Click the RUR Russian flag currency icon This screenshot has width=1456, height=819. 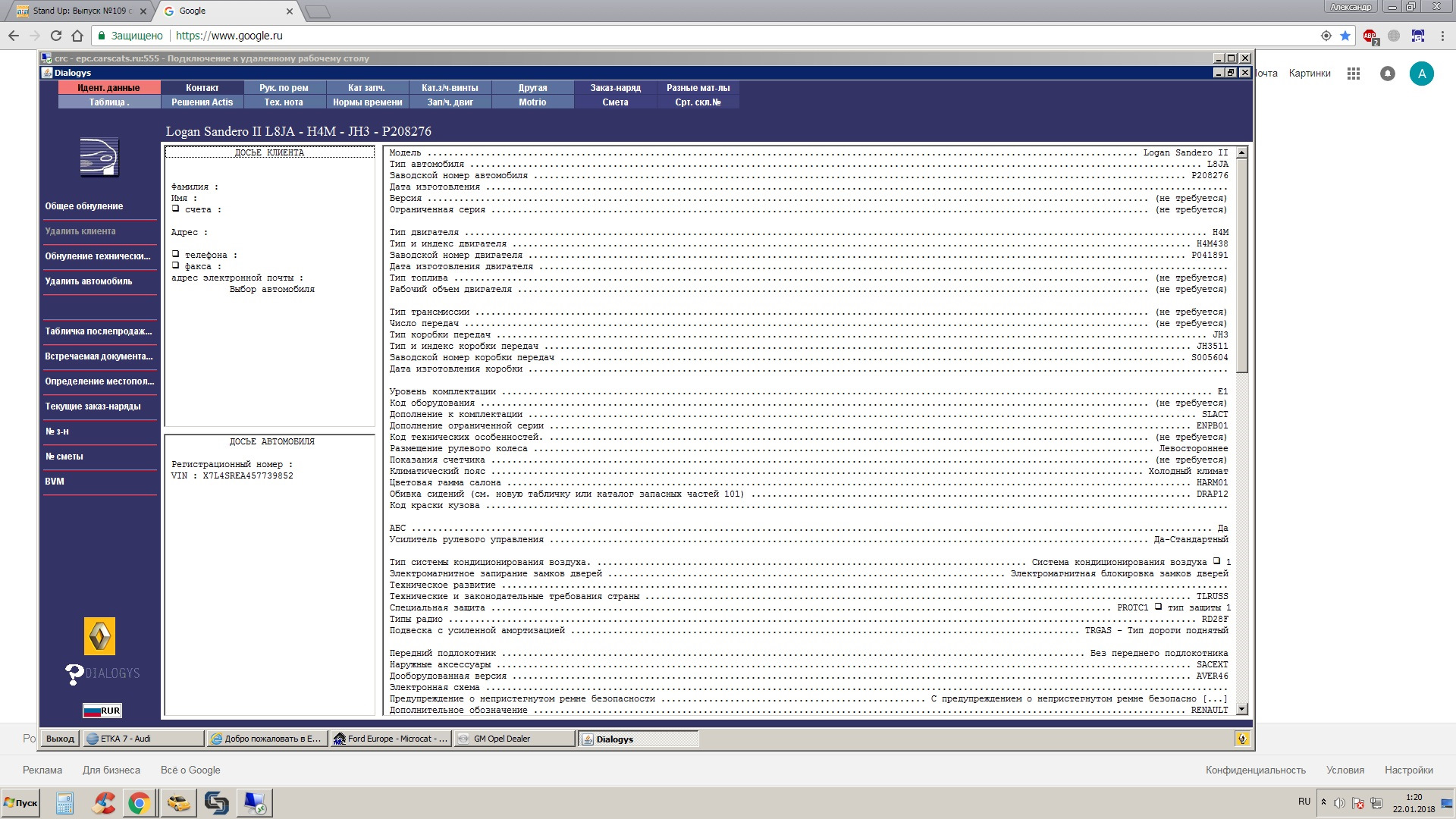pyautogui.click(x=102, y=711)
